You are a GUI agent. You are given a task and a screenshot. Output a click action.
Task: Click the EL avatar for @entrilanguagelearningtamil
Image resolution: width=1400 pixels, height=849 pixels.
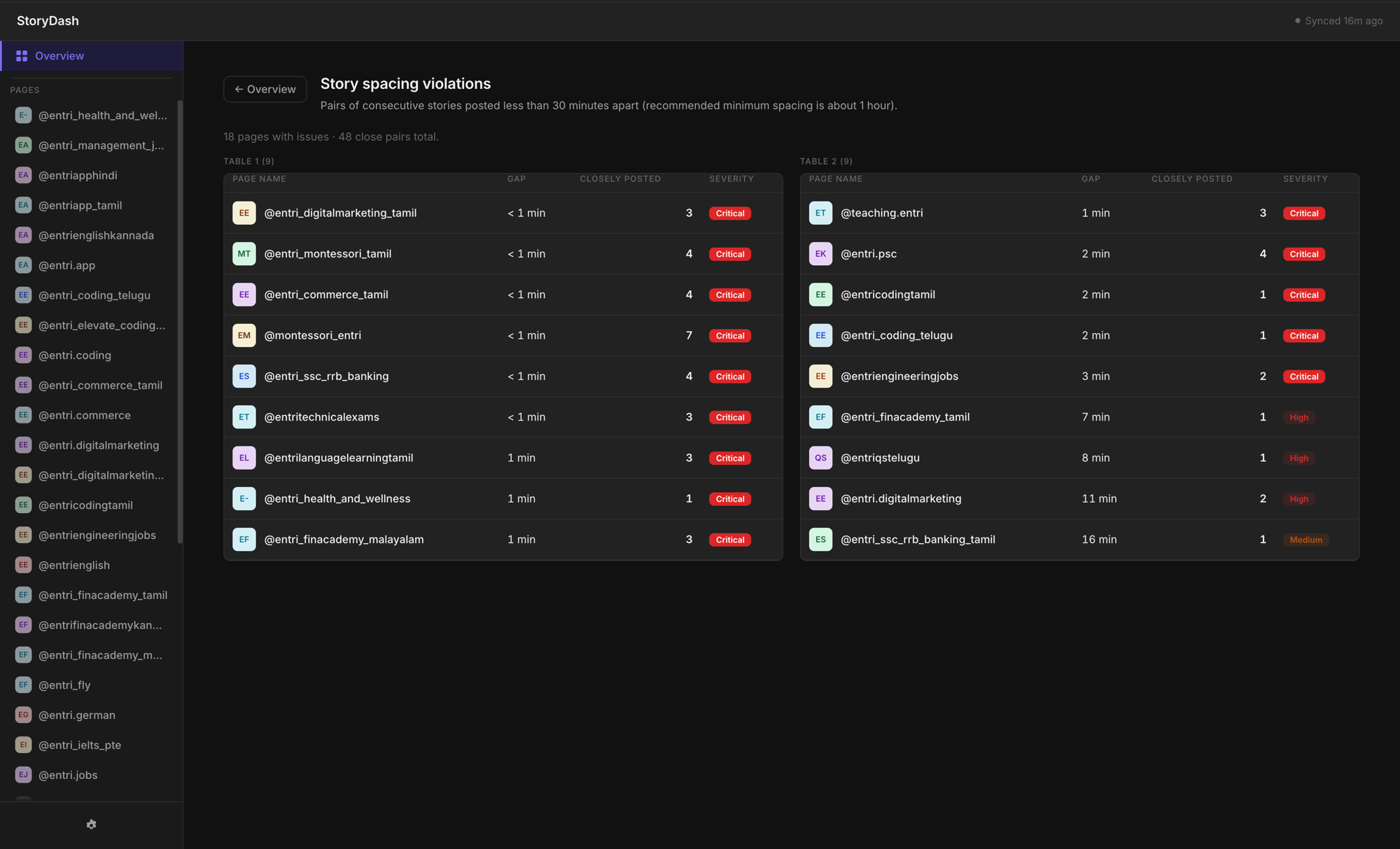(244, 458)
